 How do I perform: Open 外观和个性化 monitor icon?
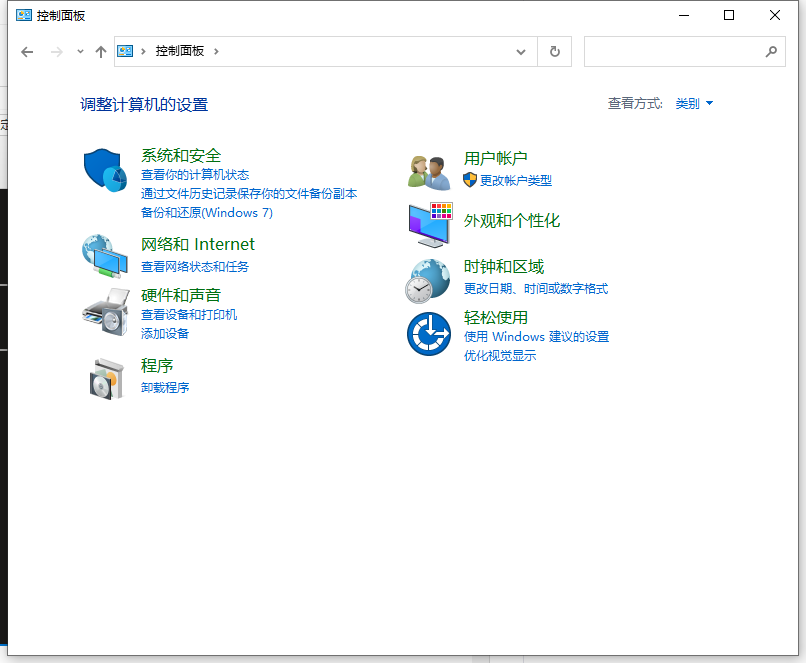[x=428, y=222]
